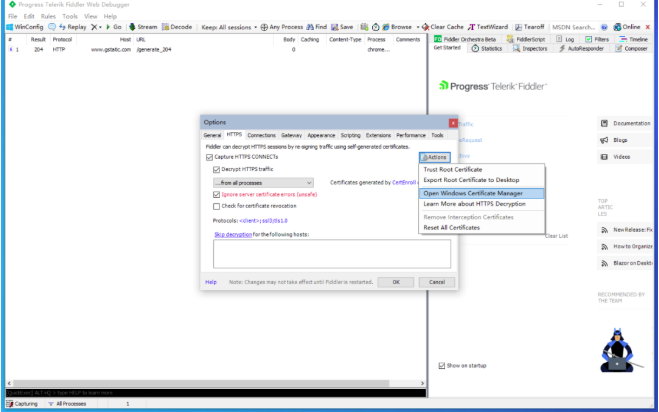Toggle Stream mode in toolbar
659x412 pixels.
point(143,27)
